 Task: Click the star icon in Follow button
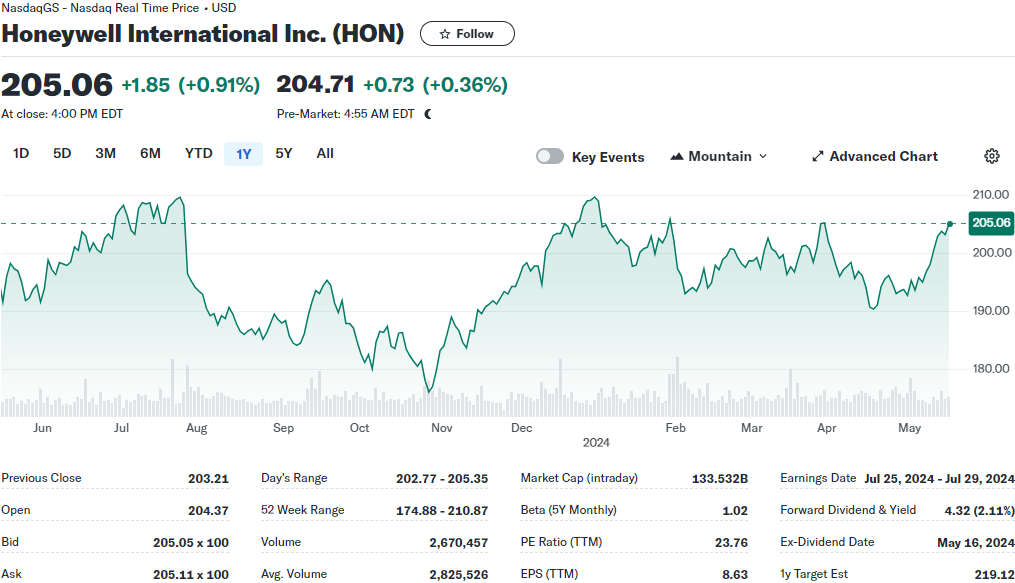[x=444, y=34]
